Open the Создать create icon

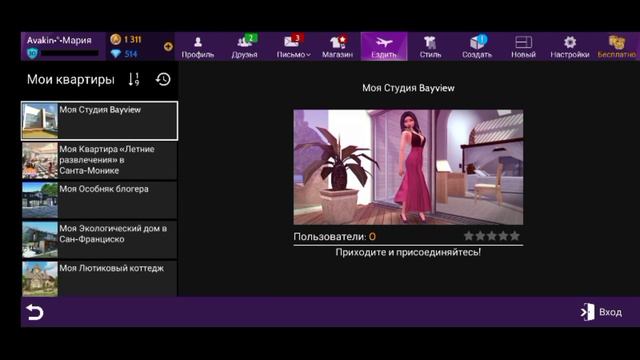click(477, 47)
